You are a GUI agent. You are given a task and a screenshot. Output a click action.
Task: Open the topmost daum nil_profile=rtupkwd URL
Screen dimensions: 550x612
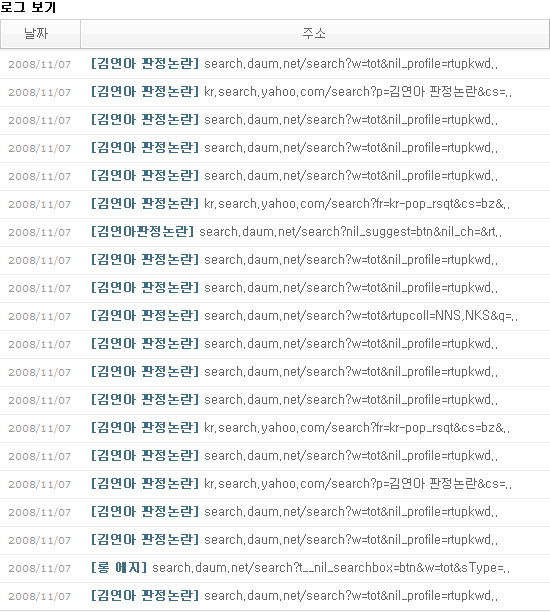[x=351, y=64]
